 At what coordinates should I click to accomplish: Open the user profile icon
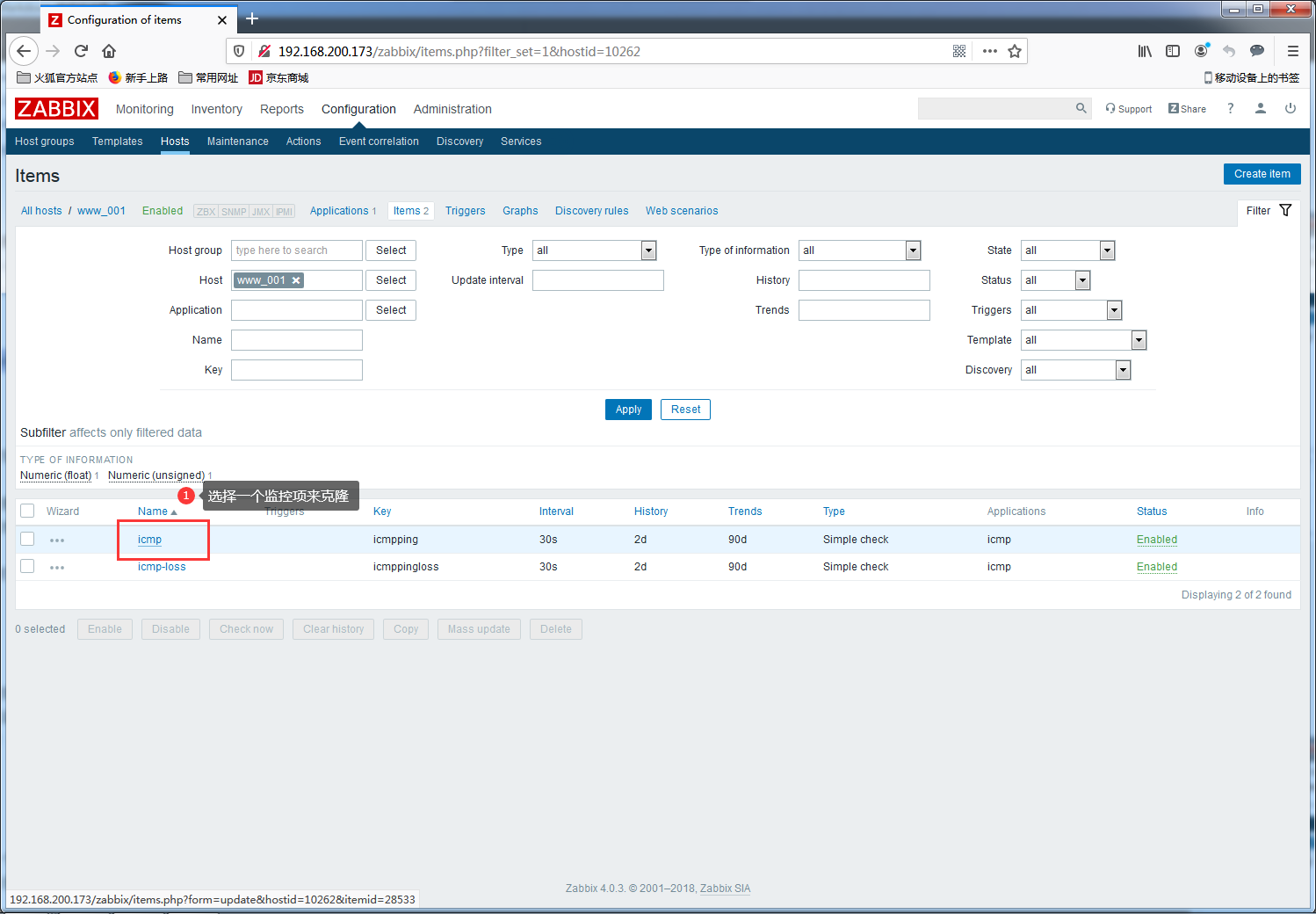pyautogui.click(x=1261, y=108)
